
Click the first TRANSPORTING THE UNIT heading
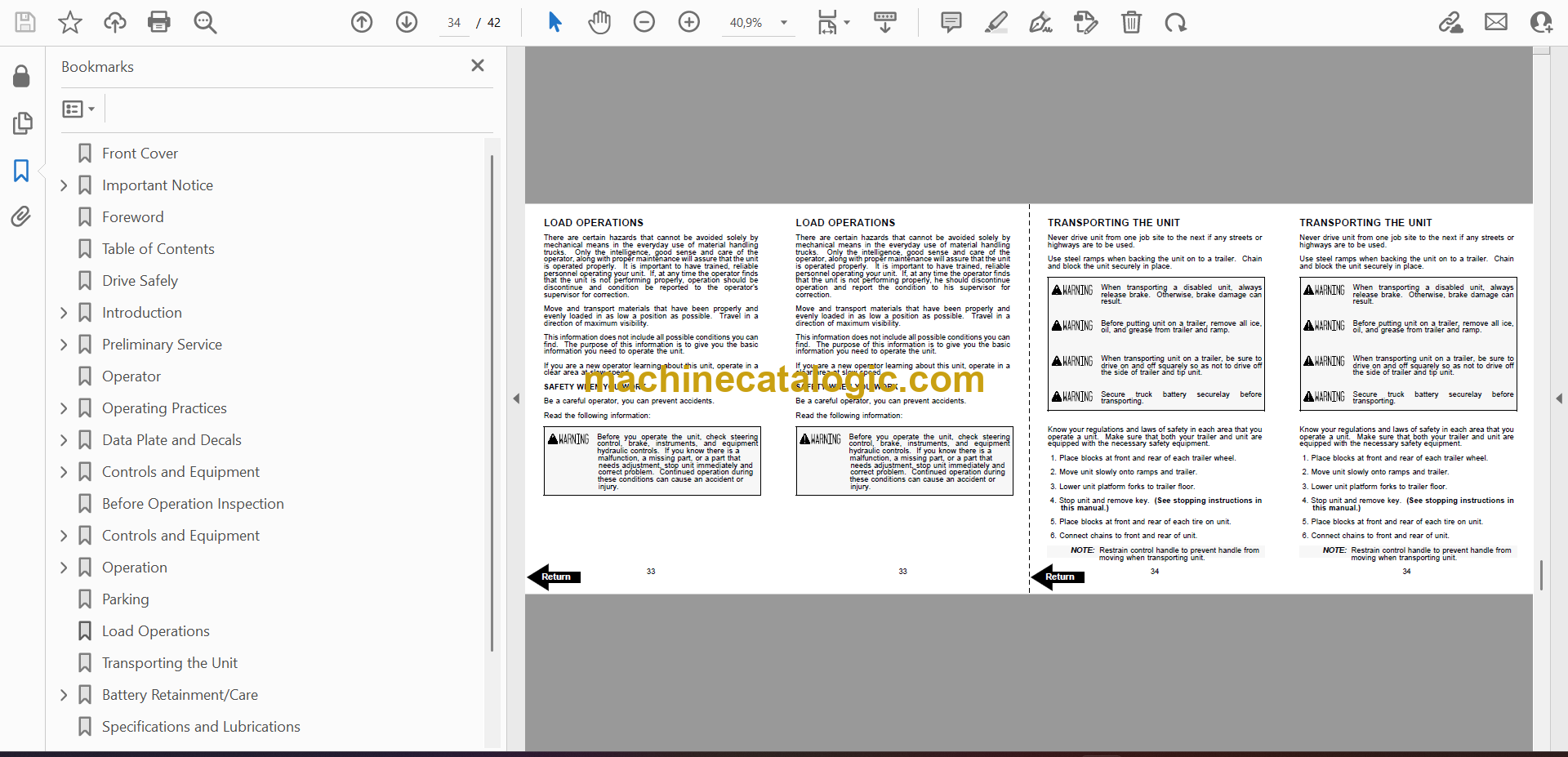(x=1114, y=222)
